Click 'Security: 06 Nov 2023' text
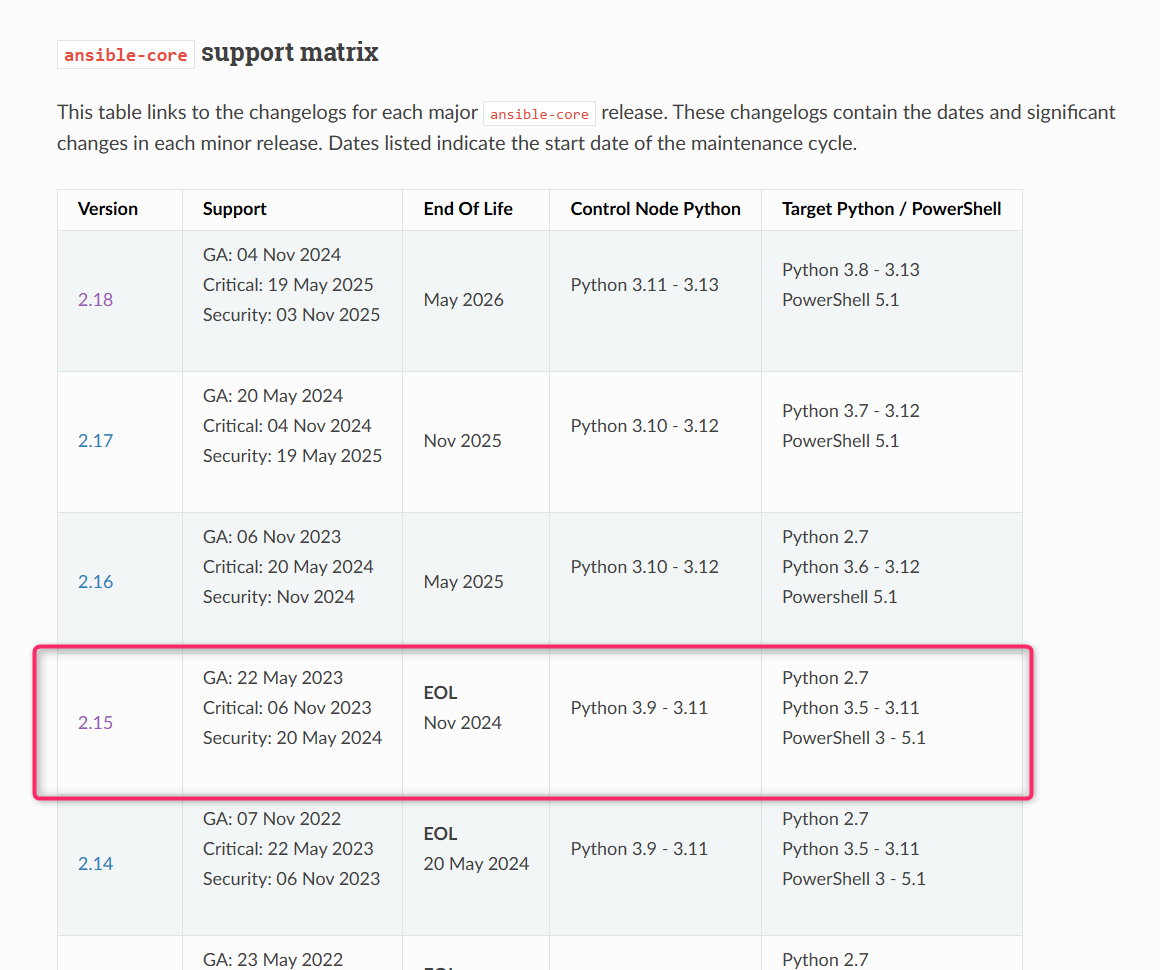 point(291,879)
